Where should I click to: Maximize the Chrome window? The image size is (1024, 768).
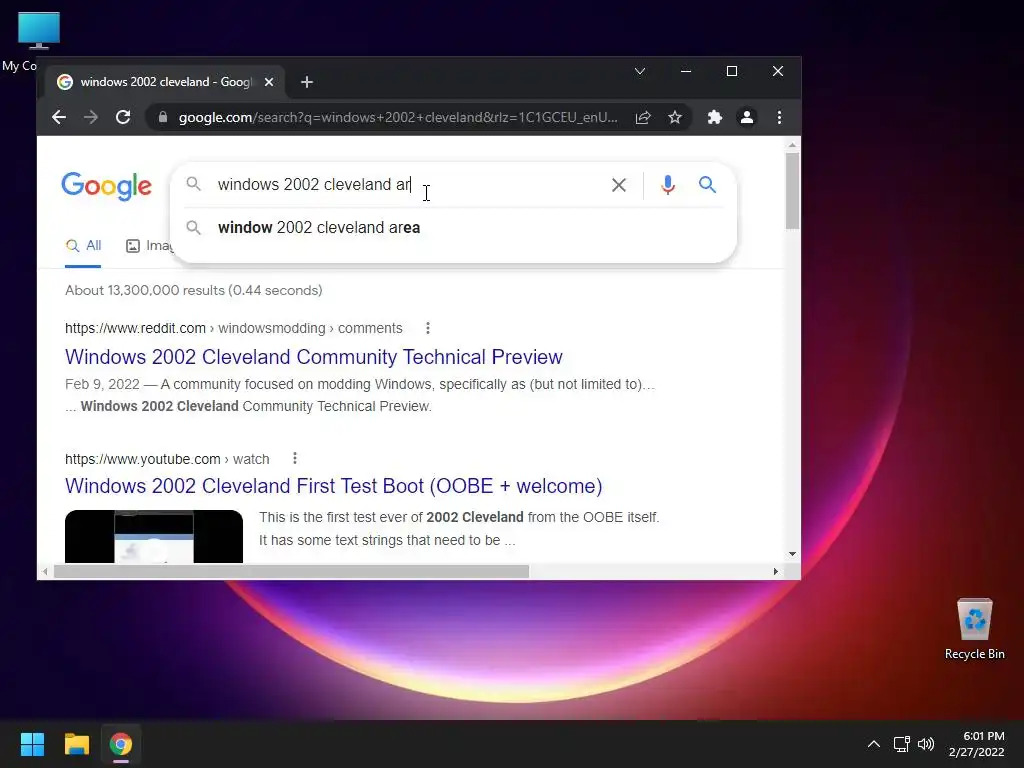coord(731,71)
